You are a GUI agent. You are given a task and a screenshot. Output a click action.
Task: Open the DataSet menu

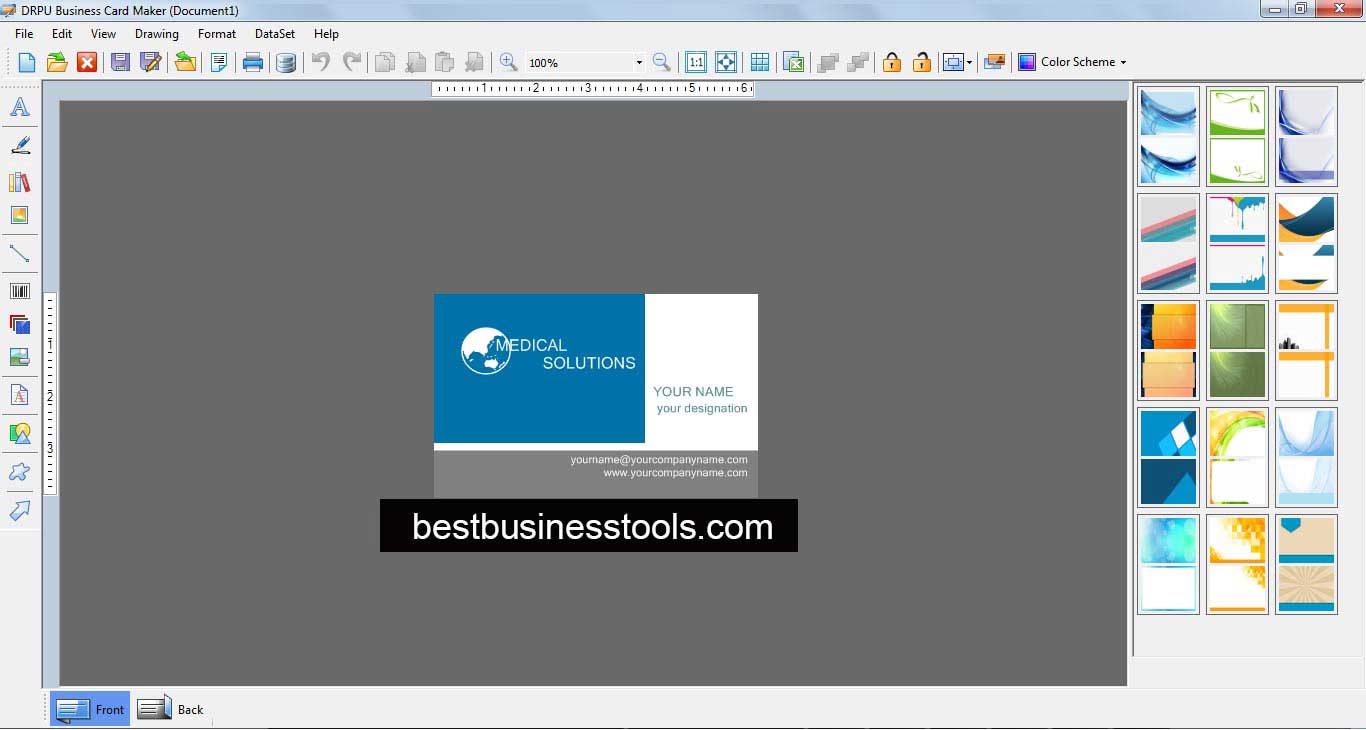pos(274,33)
